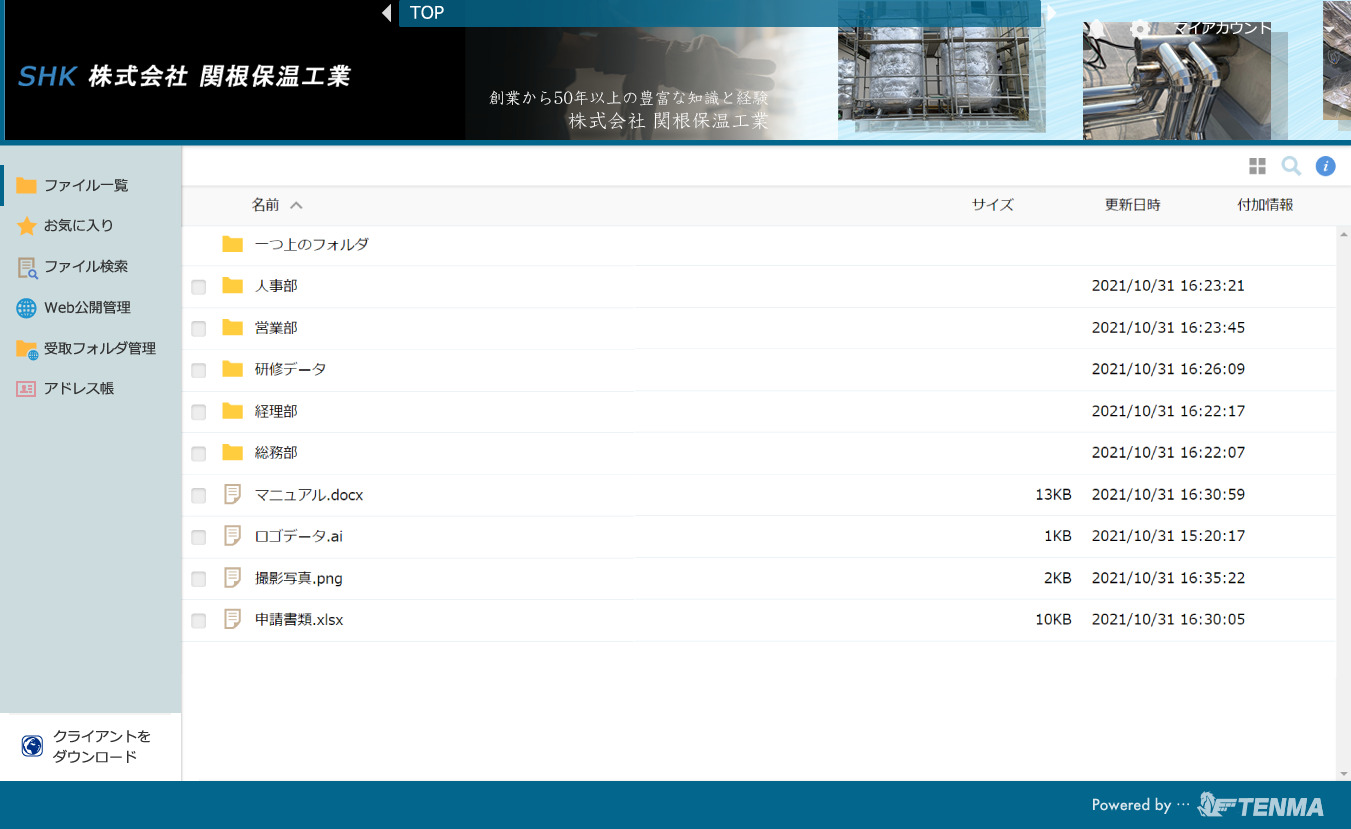Tick the checkbox for 人事部
Screen dimensions: 1351x829
[199, 287]
